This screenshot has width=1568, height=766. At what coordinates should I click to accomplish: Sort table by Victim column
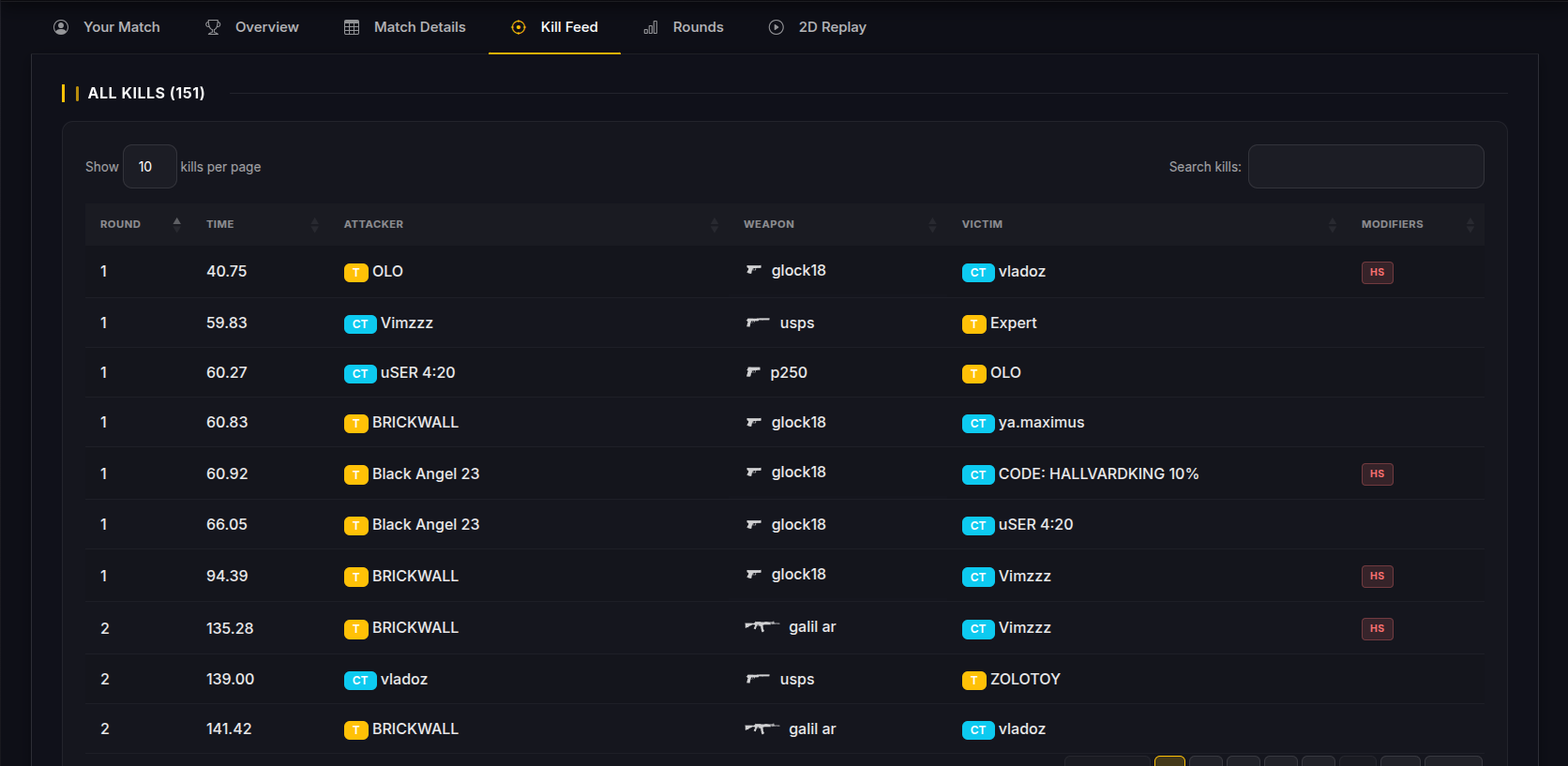pos(1147,224)
